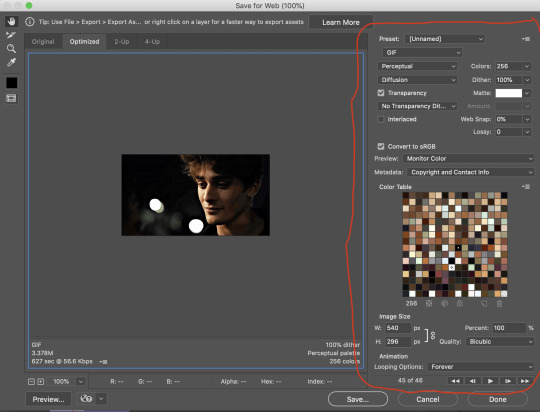The image size is (540, 412).
Task: Open the GIF file format dropdown
Action: (422, 53)
